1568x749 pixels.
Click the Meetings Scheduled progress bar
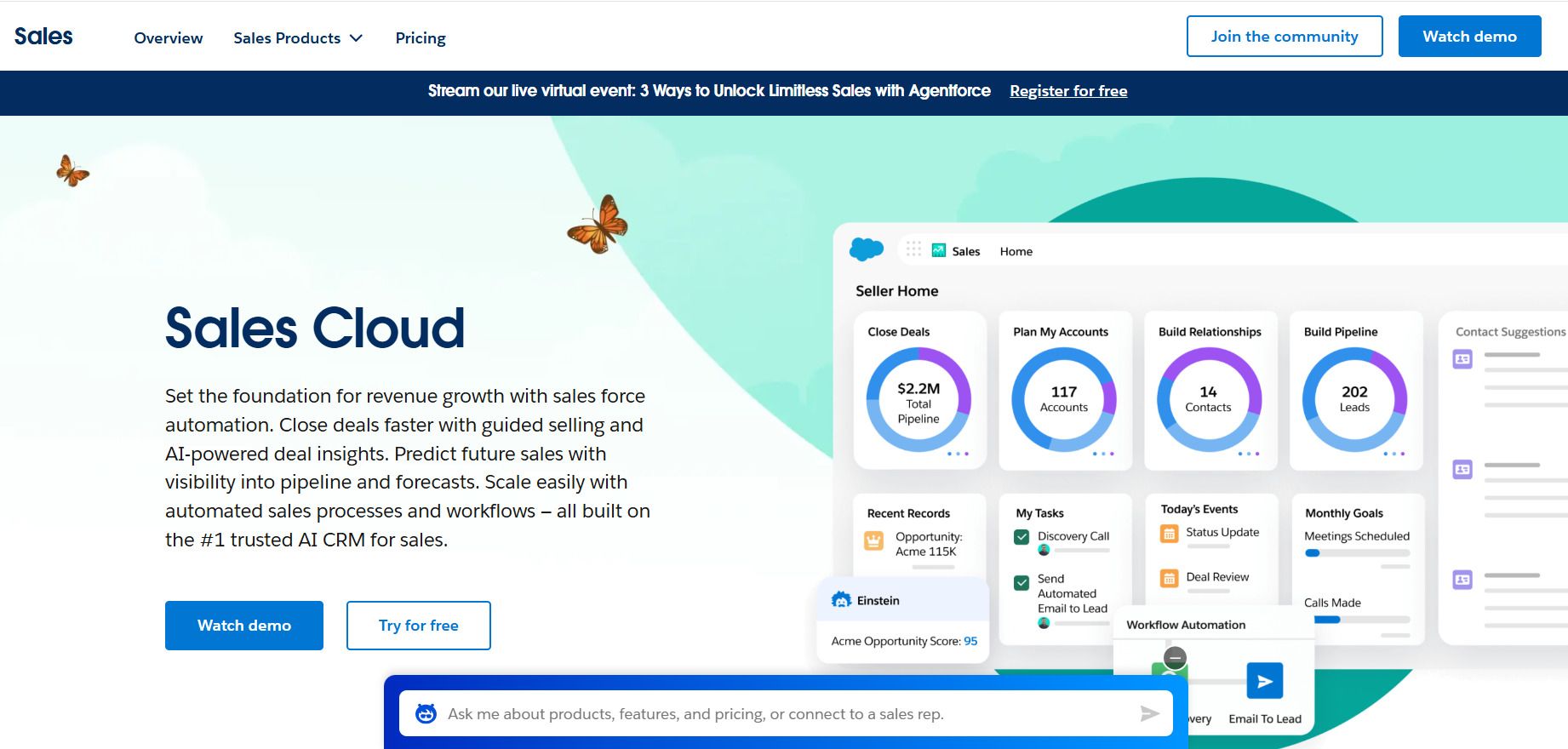[1357, 553]
